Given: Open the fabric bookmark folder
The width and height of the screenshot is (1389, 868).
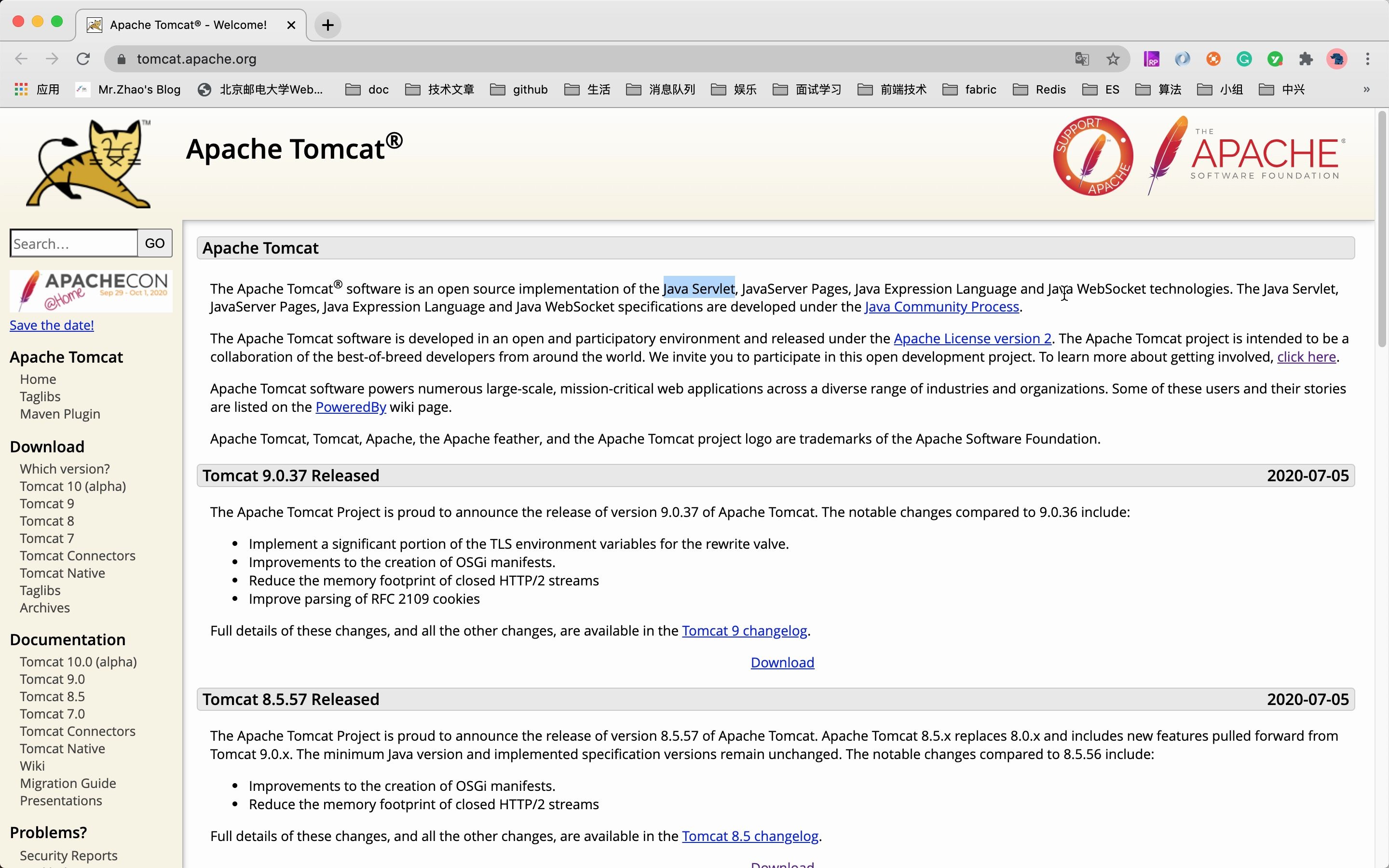Looking at the screenshot, I should (x=969, y=89).
